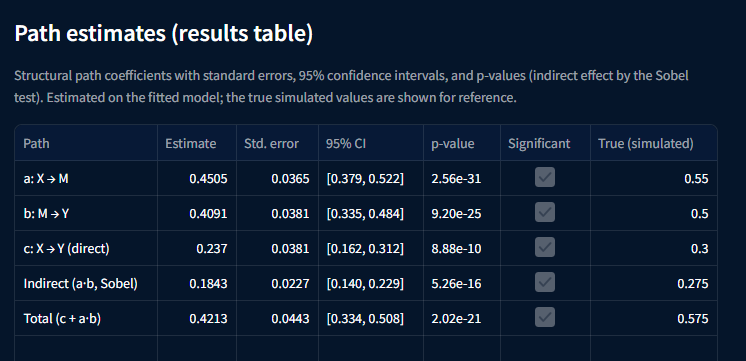Toggle Significant checkbox for Indirect (a·b, Sobel)
Viewport: 746px width, 361px height.
point(545,283)
